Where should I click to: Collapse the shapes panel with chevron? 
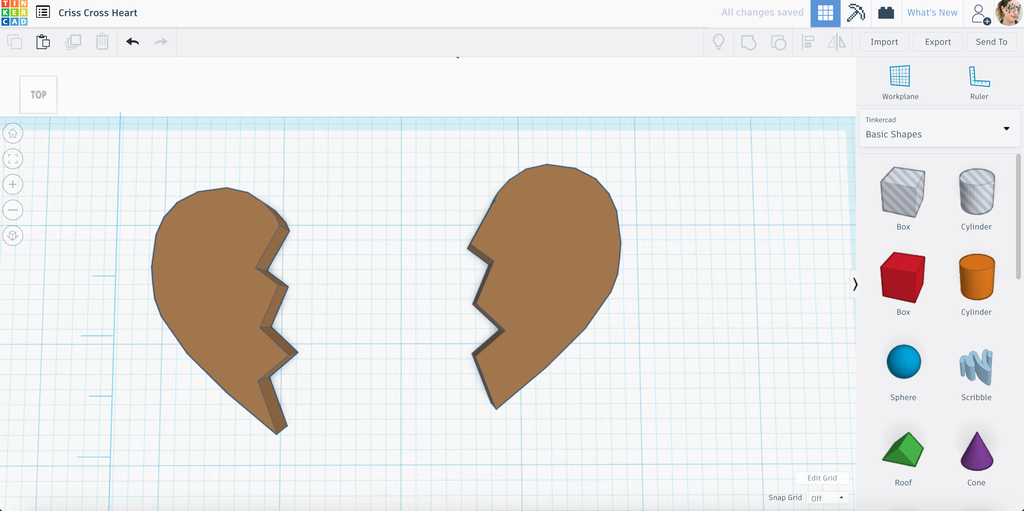point(855,284)
